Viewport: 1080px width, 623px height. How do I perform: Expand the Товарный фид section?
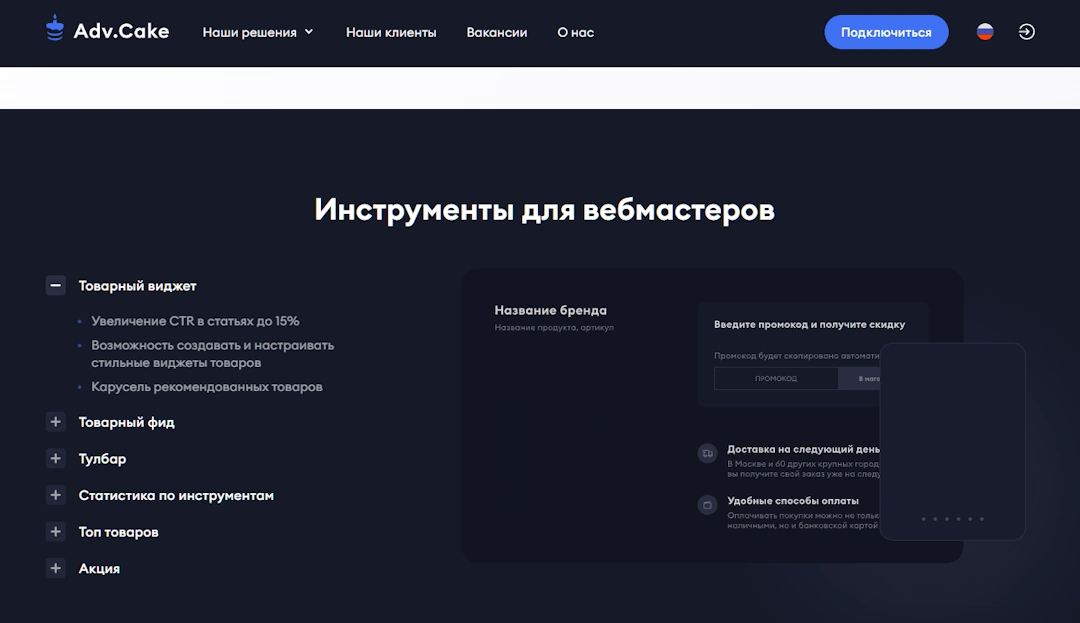pyautogui.click(x=55, y=422)
